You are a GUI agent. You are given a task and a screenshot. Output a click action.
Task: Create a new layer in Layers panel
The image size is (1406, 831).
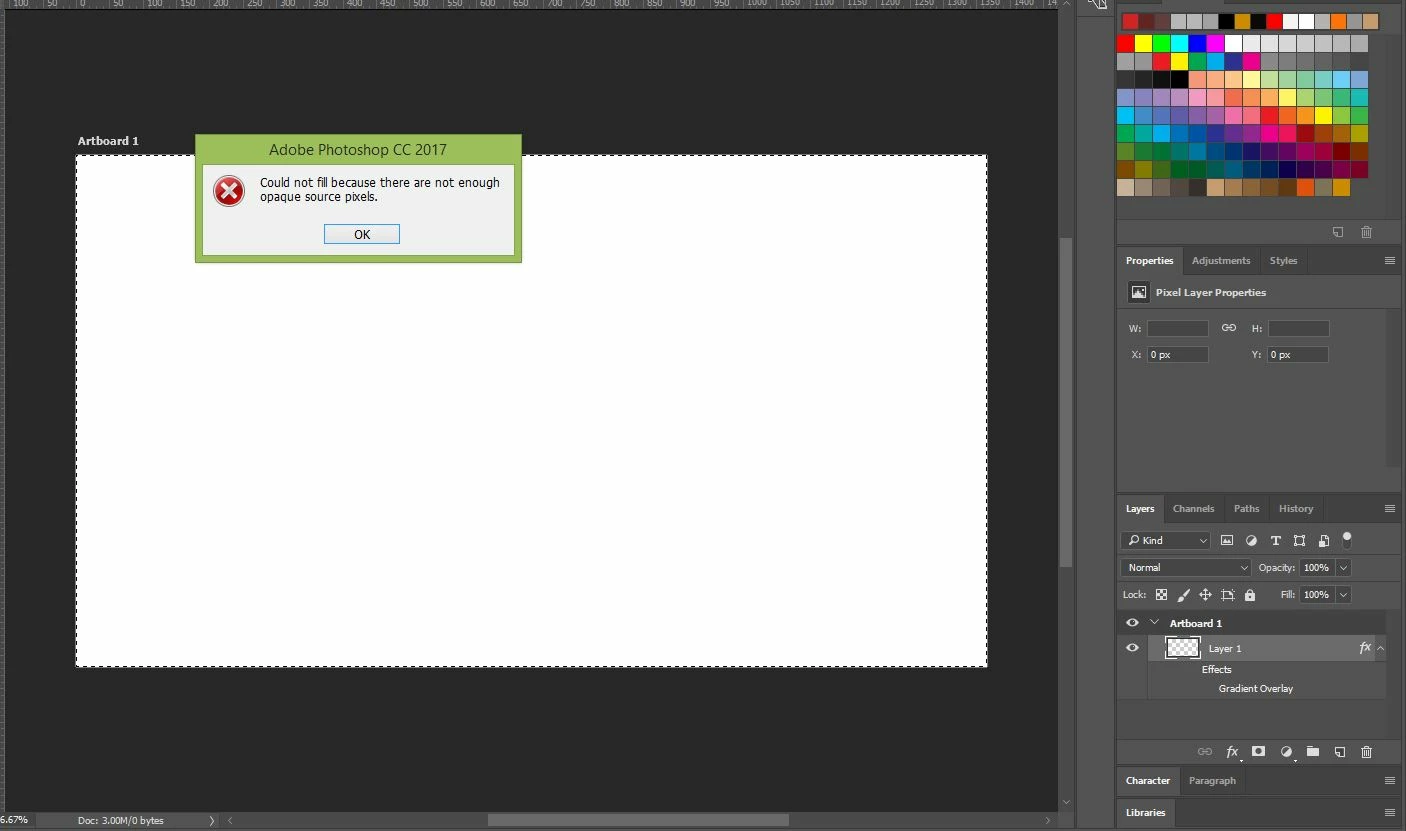(x=1340, y=752)
